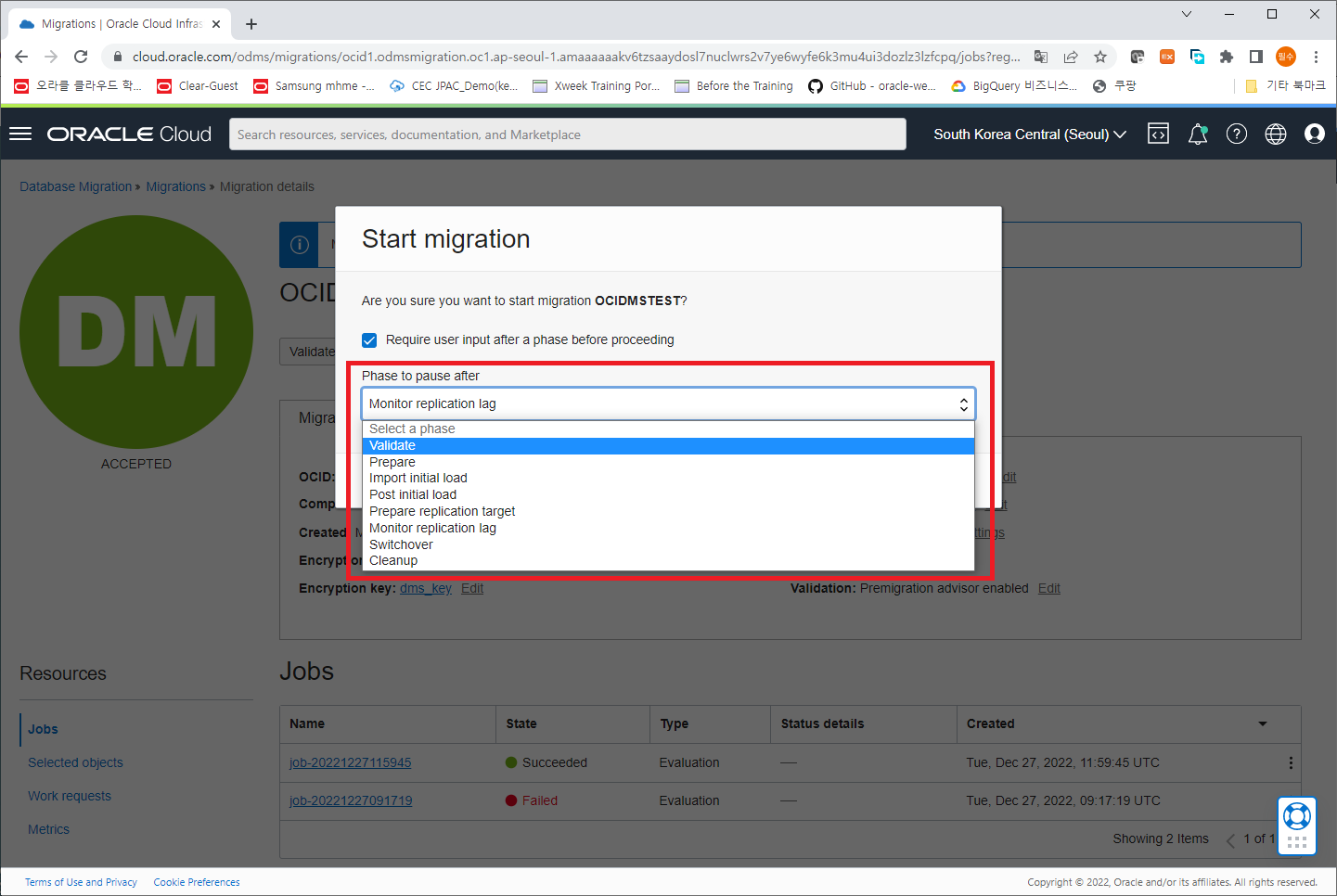Viewport: 1337px width, 896px height.
Task: Click the browser forward arrow
Action: pos(51,57)
